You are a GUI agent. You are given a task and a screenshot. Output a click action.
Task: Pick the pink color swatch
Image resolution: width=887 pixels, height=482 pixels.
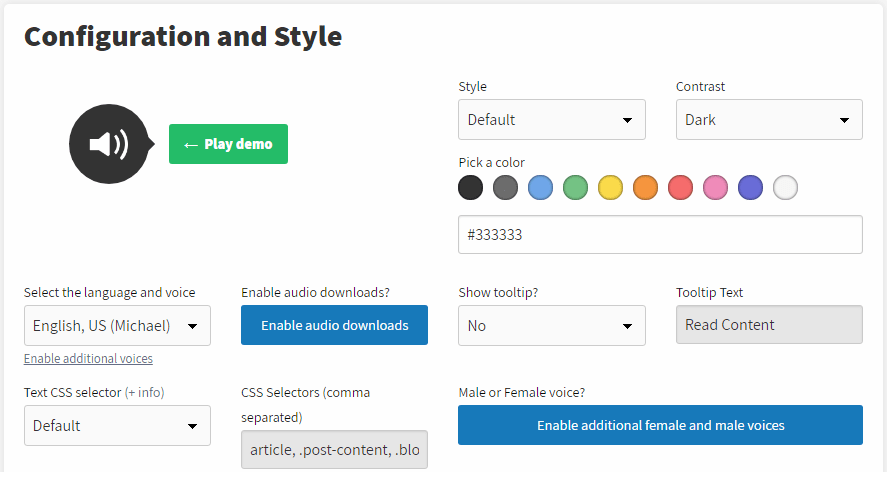click(x=716, y=188)
